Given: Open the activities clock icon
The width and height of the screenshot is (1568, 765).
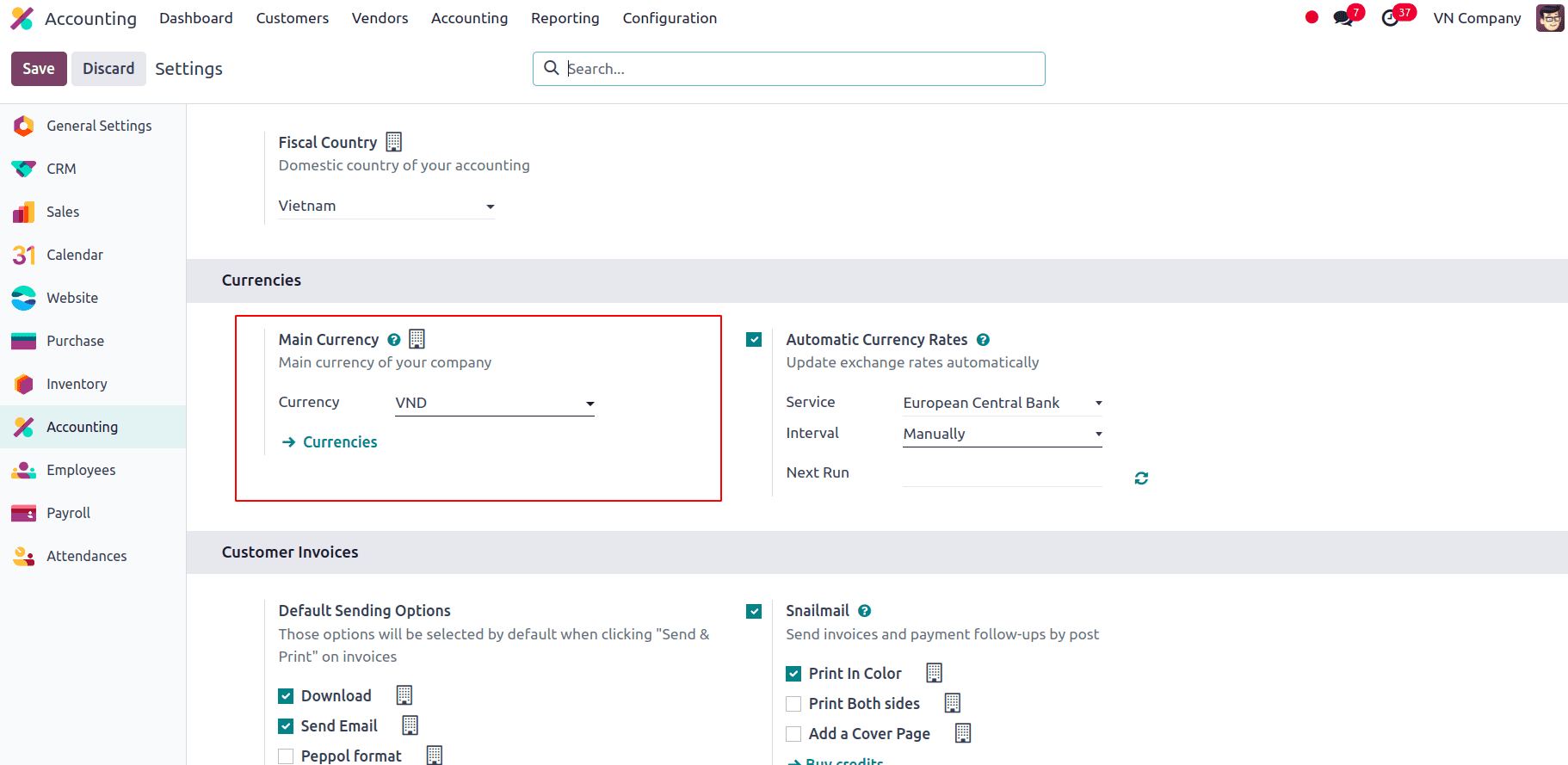Looking at the screenshot, I should pyautogui.click(x=1390, y=18).
